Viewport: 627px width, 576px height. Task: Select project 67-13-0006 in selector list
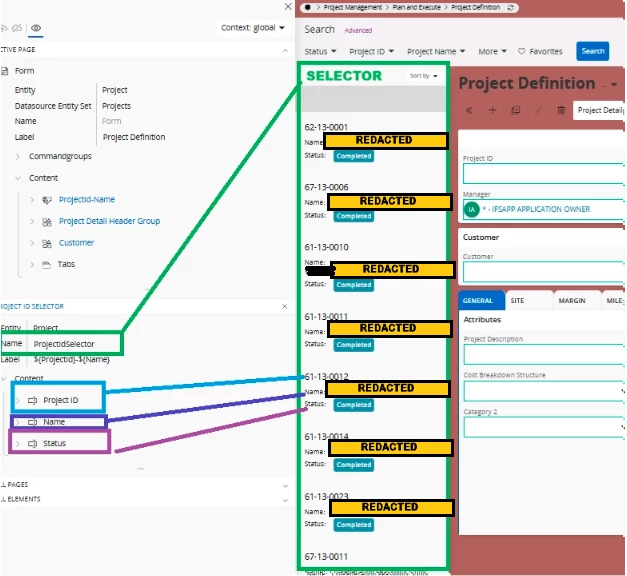[326, 187]
